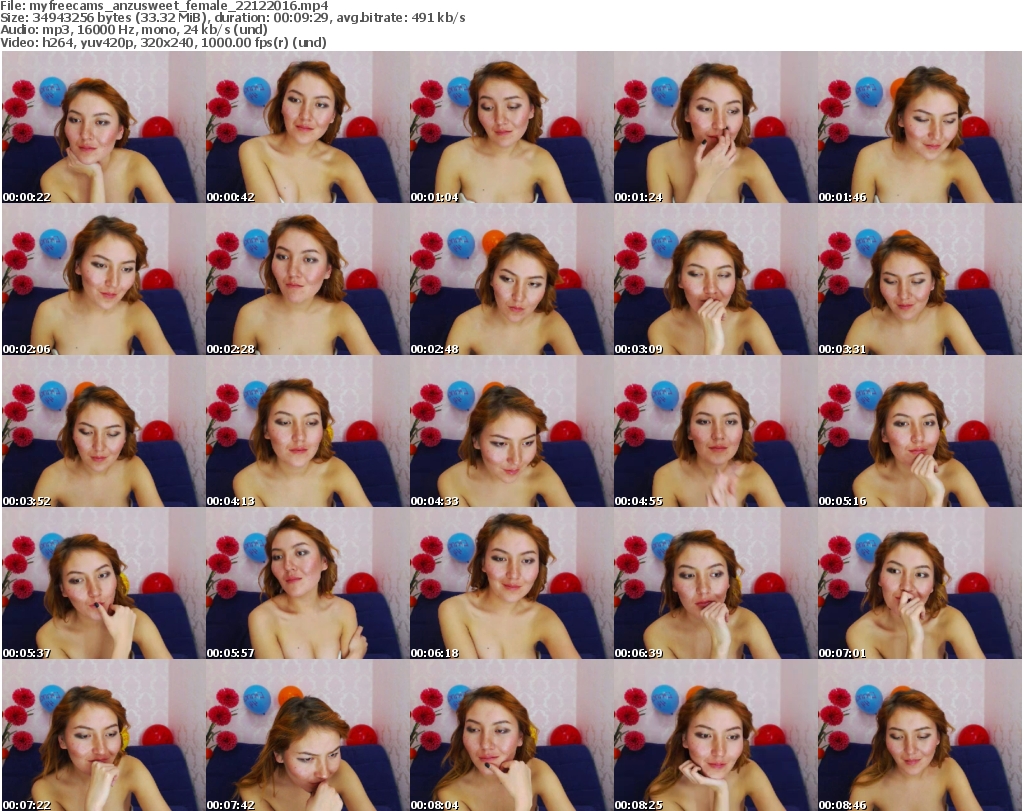Select the frame marked 00:07:22
Viewport: 1024px width, 811px height.
pyautogui.click(x=103, y=736)
